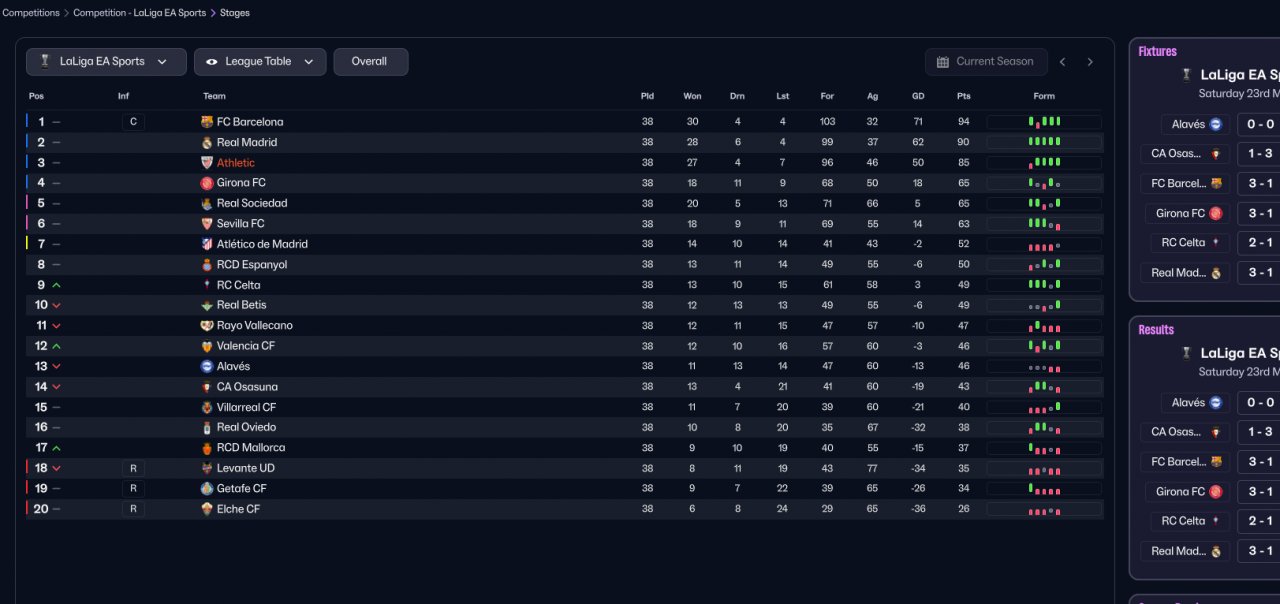Click Real Madrid crest in league table

[207, 143]
